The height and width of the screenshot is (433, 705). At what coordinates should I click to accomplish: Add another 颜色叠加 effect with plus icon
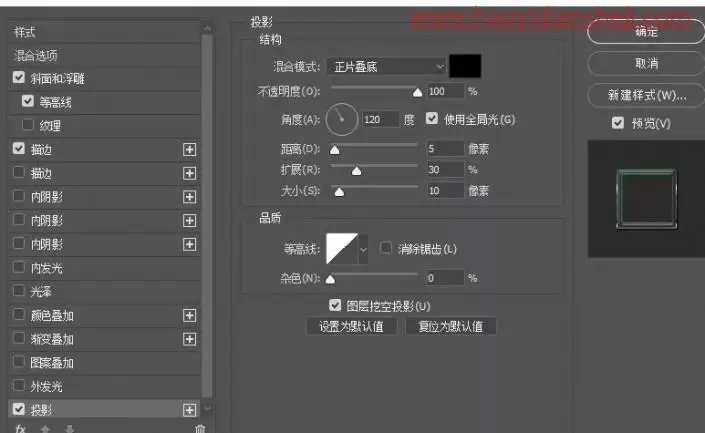(189, 316)
